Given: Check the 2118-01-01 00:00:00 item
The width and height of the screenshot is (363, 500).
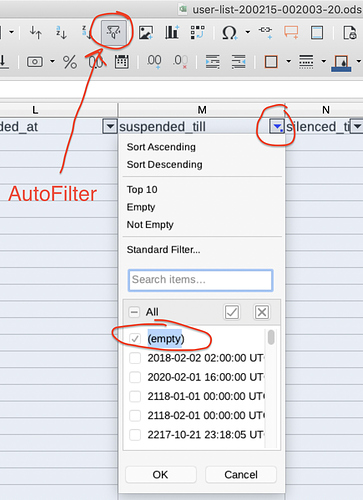Looking at the screenshot, I should [135, 397].
